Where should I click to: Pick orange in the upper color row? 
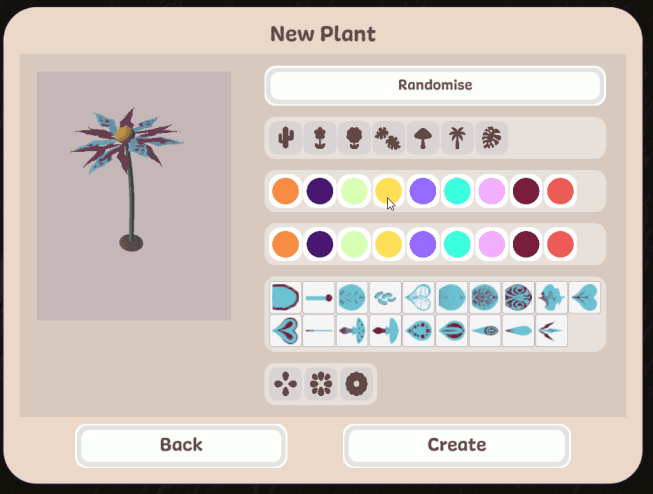[x=285, y=191]
